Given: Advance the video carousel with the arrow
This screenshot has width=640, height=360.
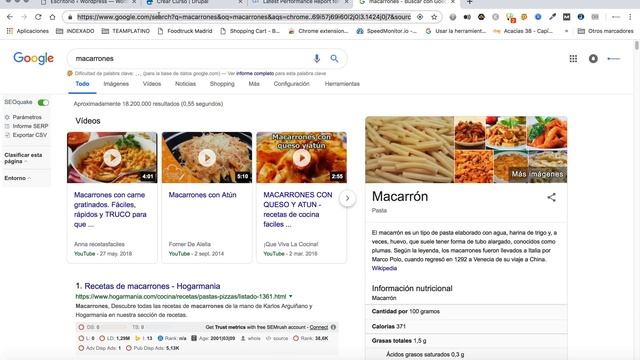Looking at the screenshot, I should pos(347,198).
